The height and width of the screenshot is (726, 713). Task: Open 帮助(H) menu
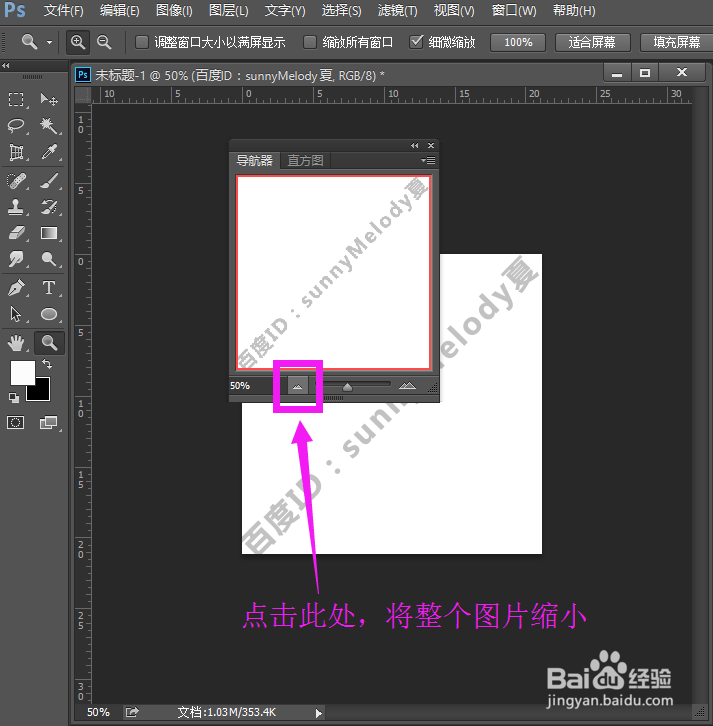(x=574, y=10)
